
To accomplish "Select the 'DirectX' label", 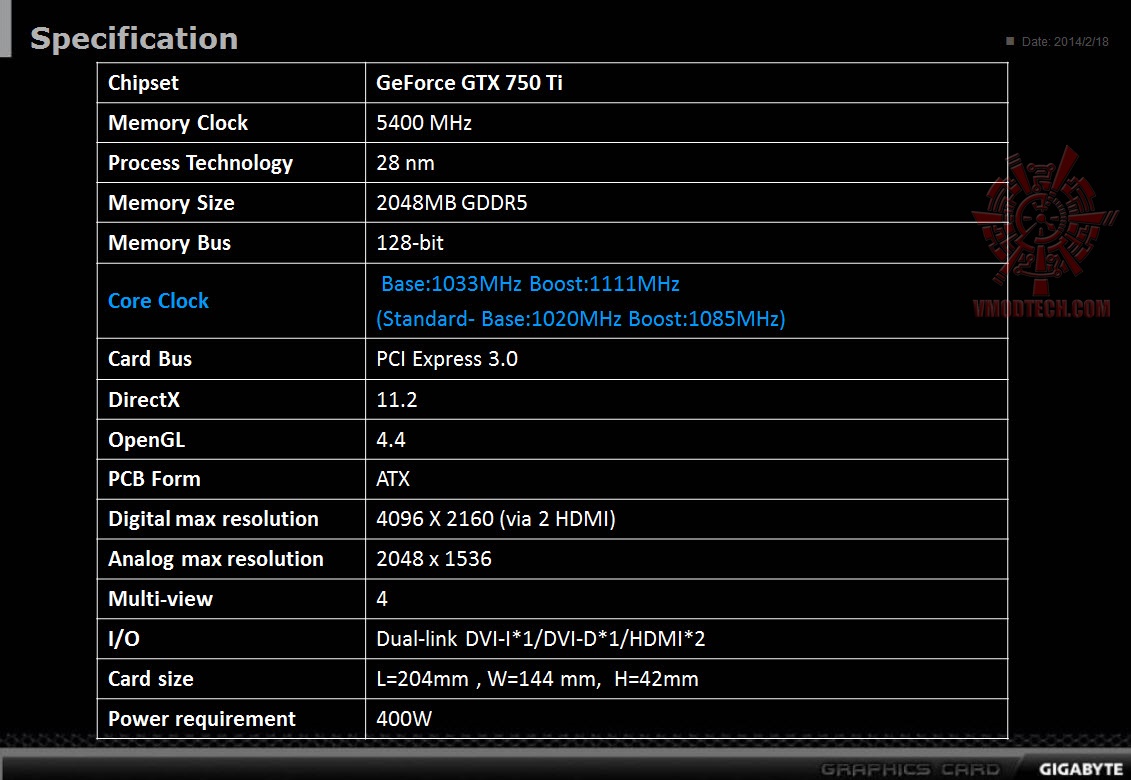I will (144, 400).
